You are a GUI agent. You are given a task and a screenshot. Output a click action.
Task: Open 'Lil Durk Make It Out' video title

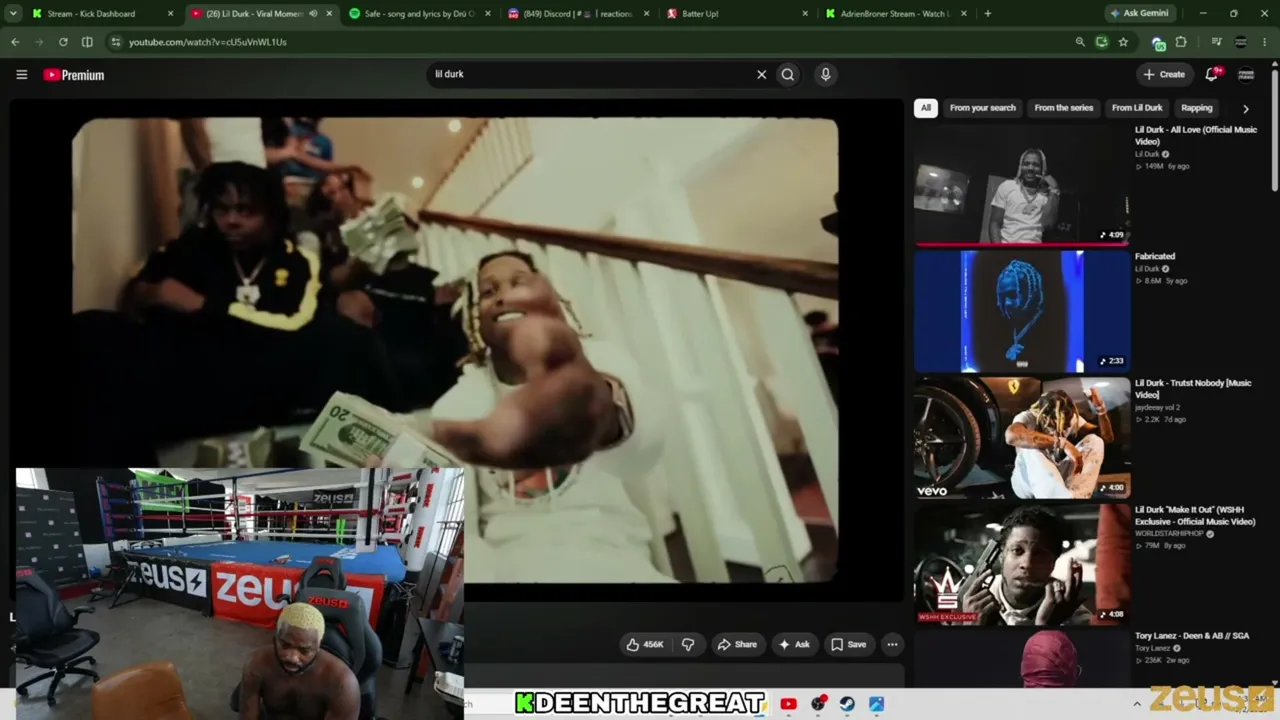(x=1195, y=516)
